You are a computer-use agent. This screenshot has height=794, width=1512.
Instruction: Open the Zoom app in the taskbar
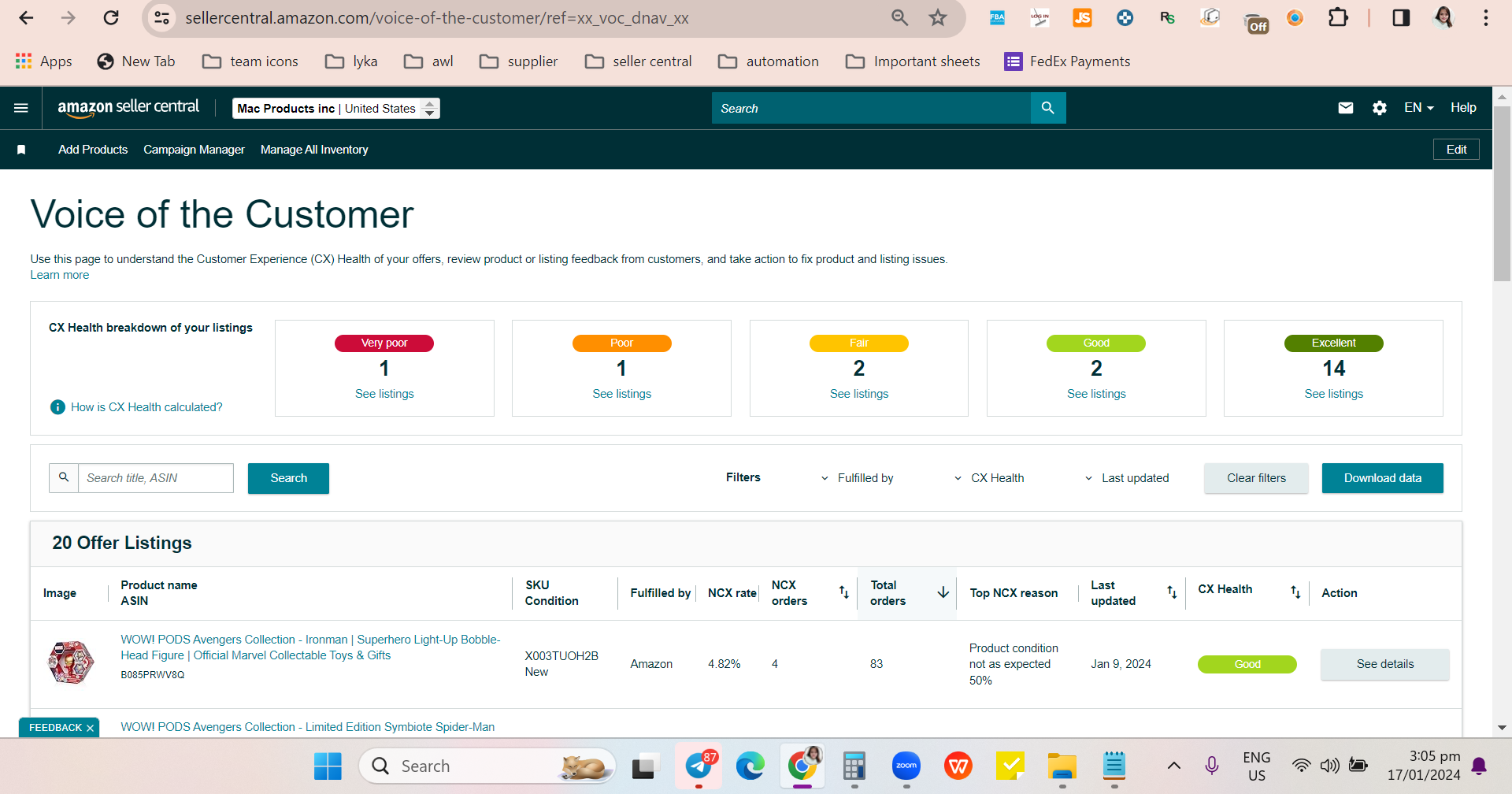(906, 766)
